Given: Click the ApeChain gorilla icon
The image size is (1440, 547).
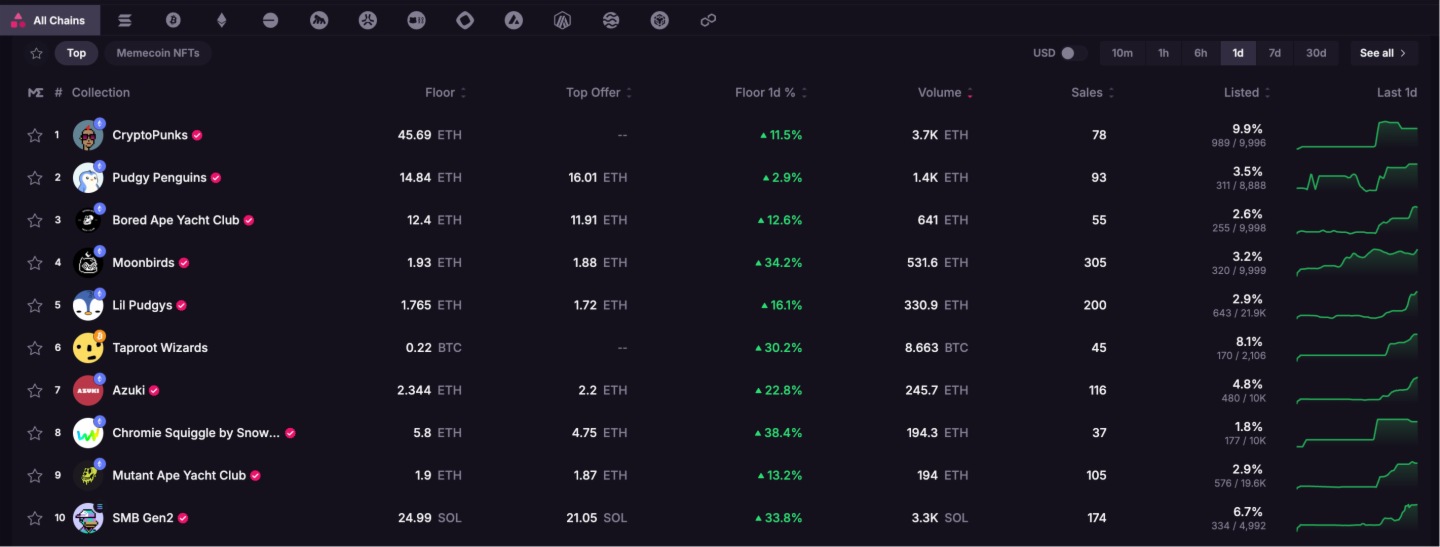Looking at the screenshot, I should pos(319,20).
